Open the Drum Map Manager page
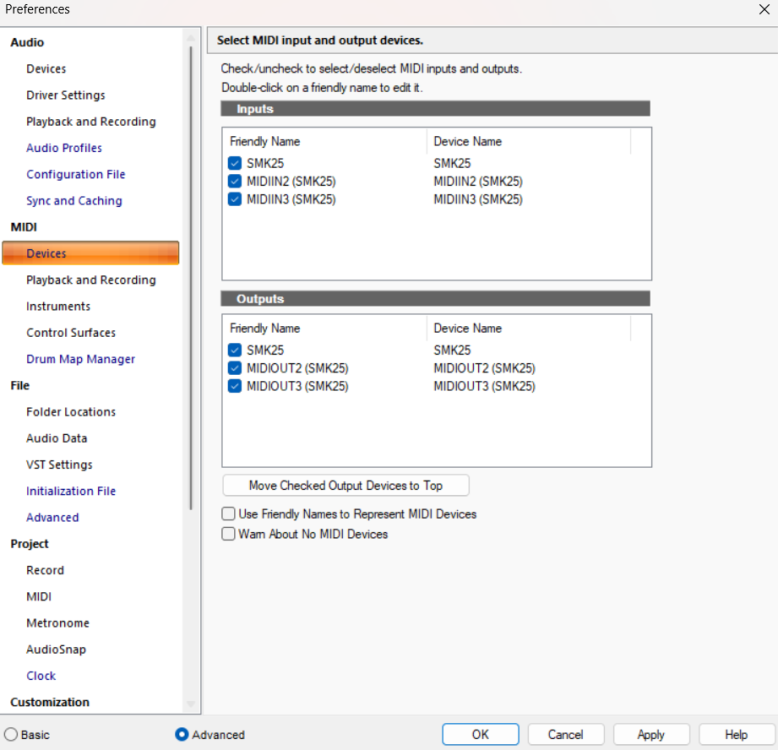 pyautogui.click(x=80, y=359)
